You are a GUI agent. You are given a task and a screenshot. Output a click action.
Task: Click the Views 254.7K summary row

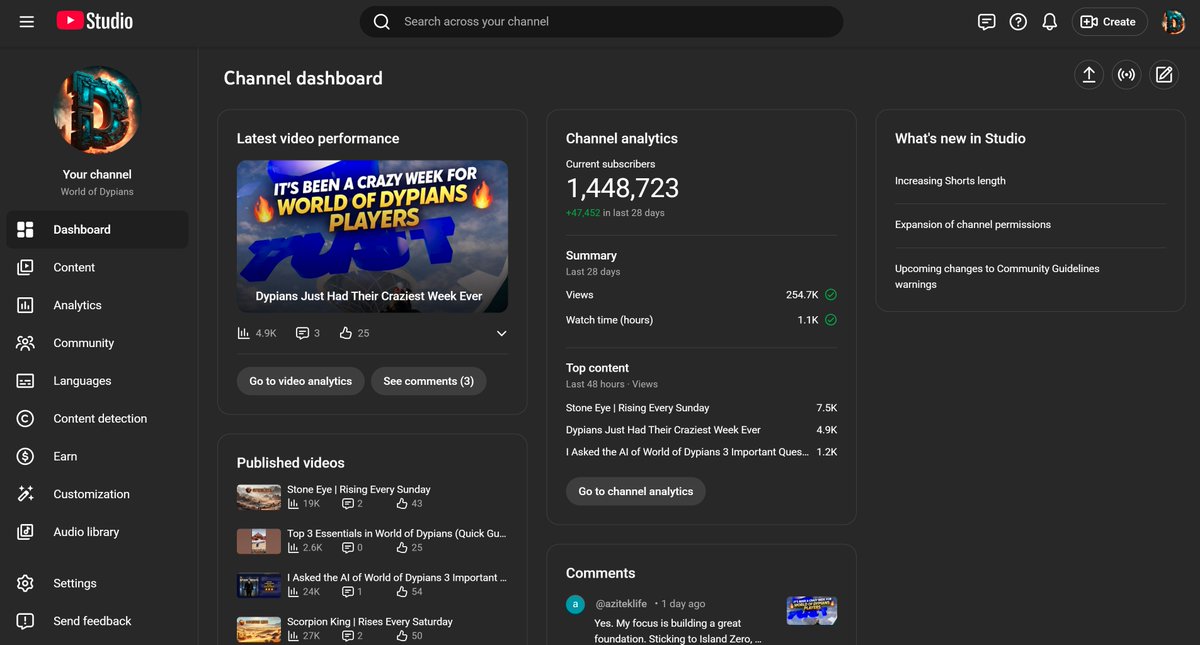tap(701, 295)
